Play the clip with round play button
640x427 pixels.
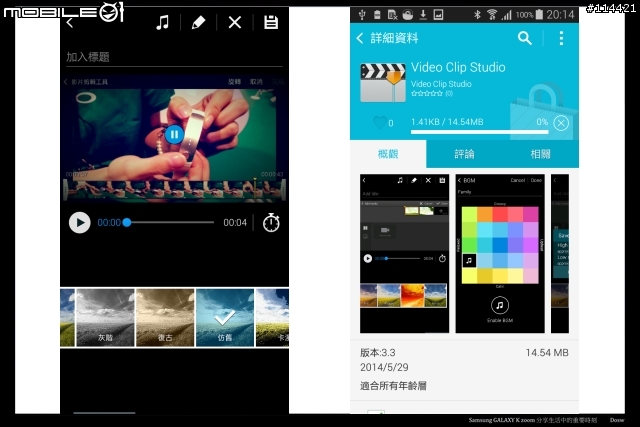pyautogui.click(x=80, y=222)
